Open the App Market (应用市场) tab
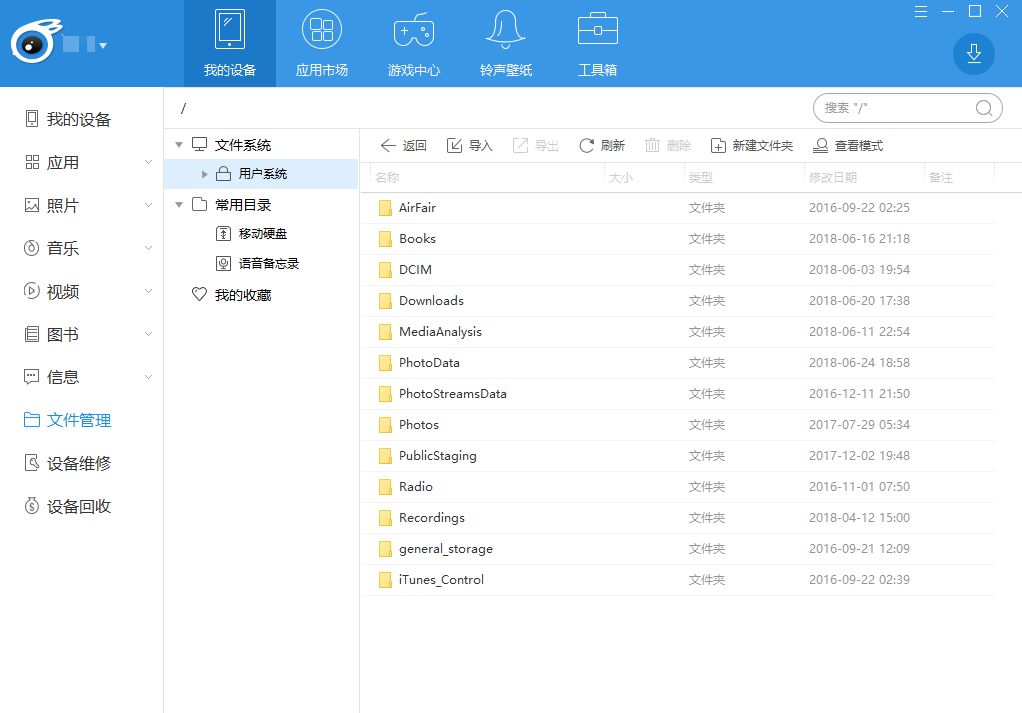Viewport: 1022px width, 713px height. coord(321,43)
